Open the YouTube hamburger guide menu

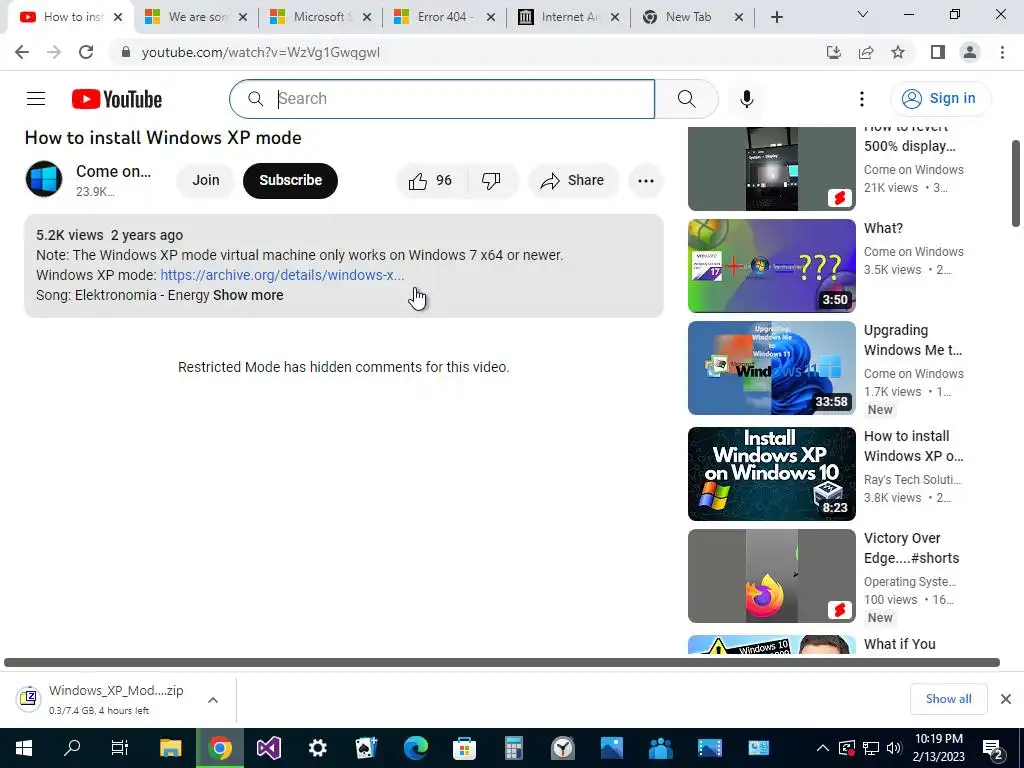[x=36, y=99]
